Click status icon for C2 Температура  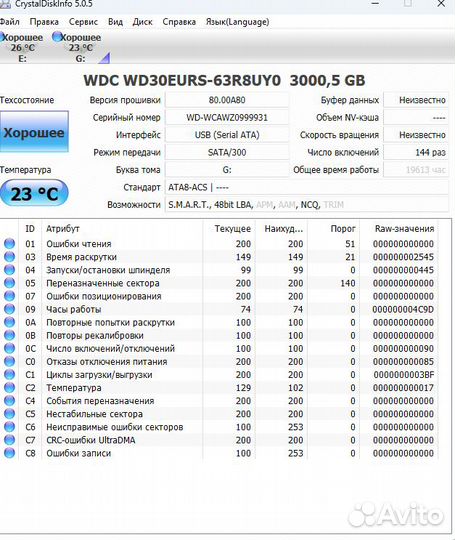9,387
